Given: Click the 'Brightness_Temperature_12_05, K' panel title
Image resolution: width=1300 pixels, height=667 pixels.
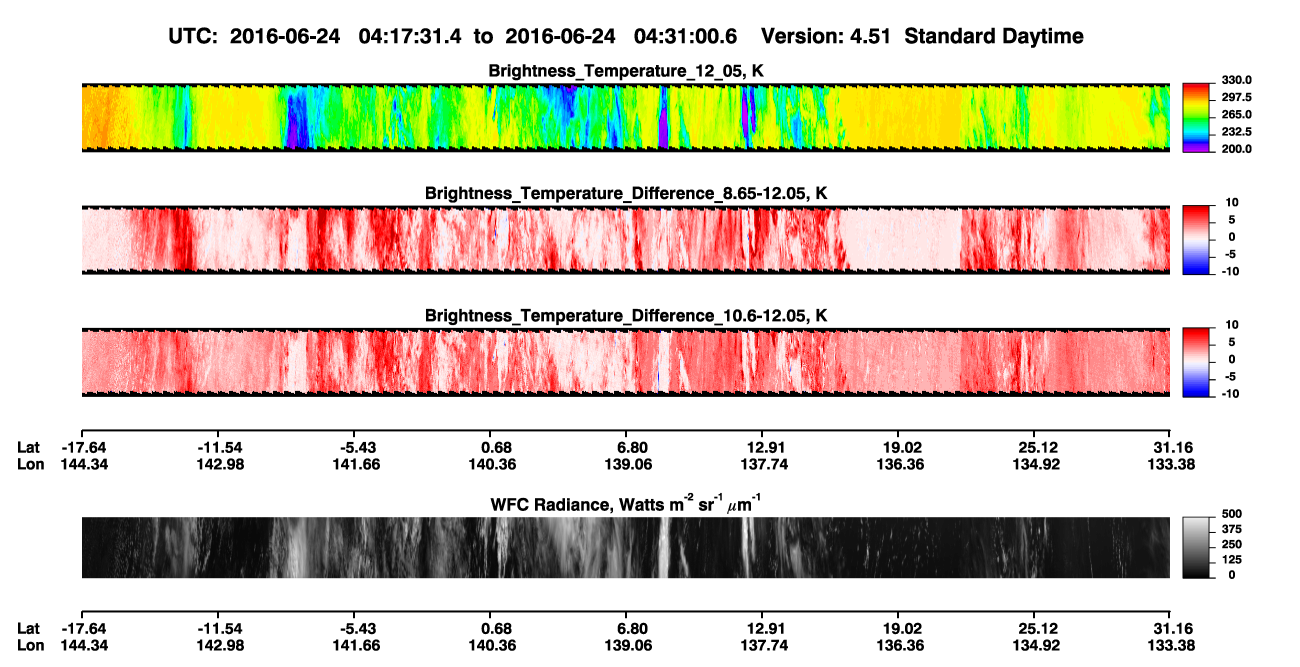Looking at the screenshot, I should click(627, 71).
